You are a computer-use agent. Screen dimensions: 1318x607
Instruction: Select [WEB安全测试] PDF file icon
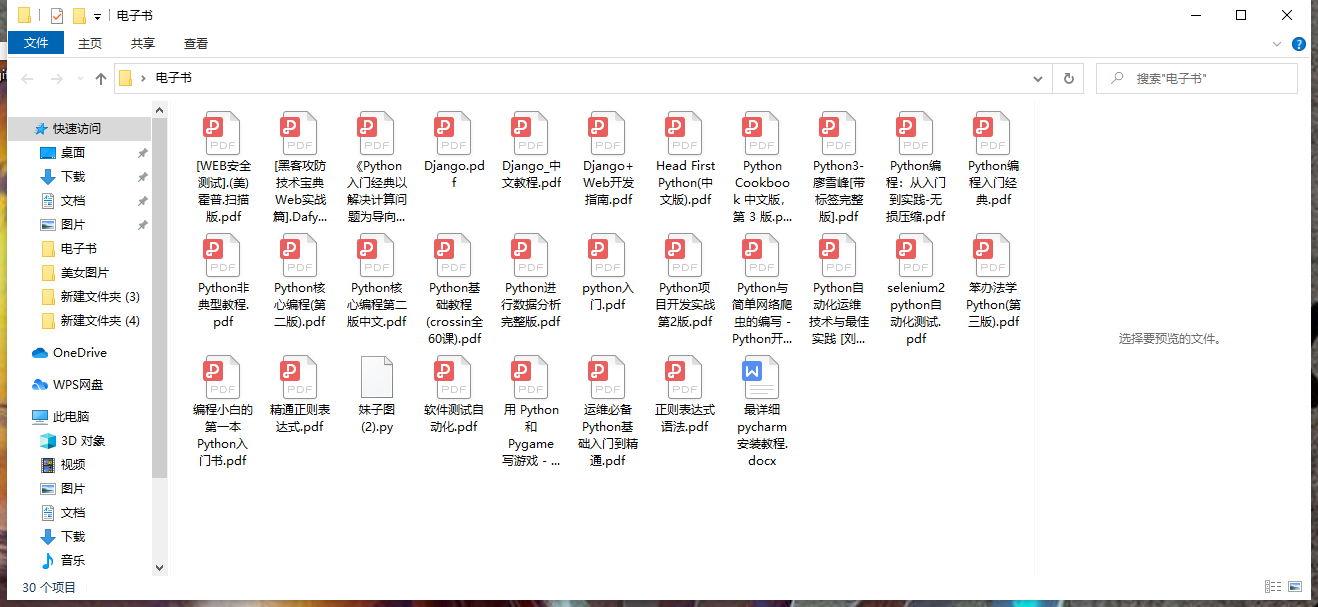[223, 133]
